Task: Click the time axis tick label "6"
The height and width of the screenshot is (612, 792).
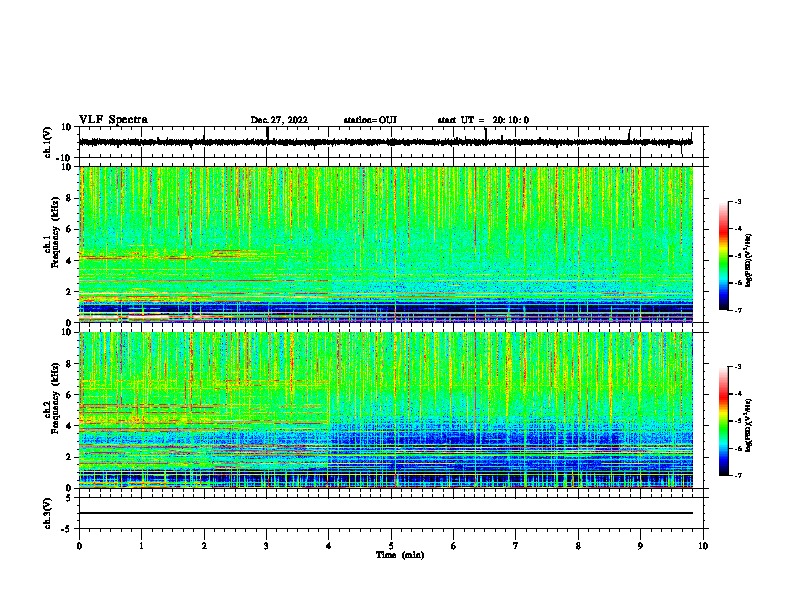Action: coord(454,546)
